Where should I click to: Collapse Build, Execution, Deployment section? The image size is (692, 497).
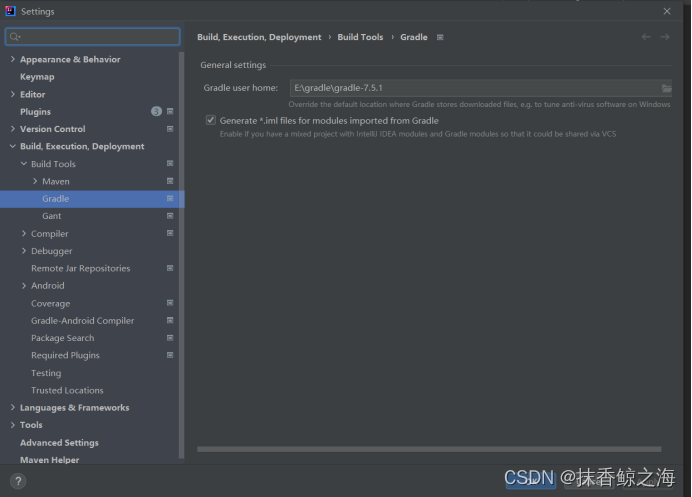[x=12, y=146]
